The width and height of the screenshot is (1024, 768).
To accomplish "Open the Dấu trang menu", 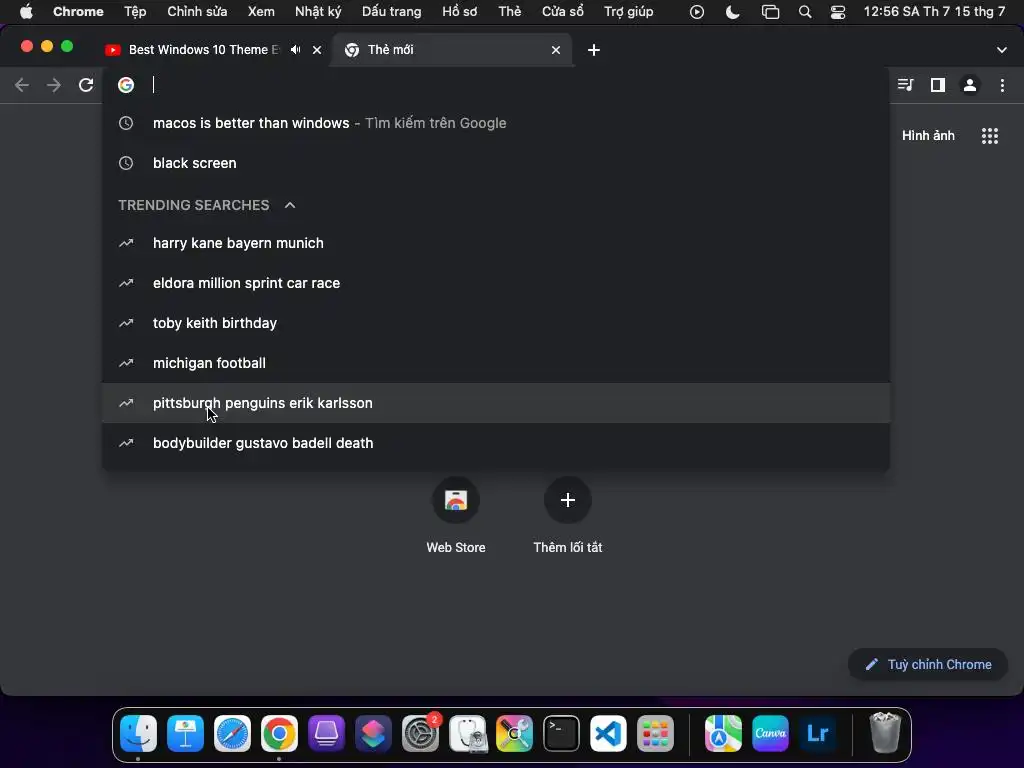I will (392, 12).
